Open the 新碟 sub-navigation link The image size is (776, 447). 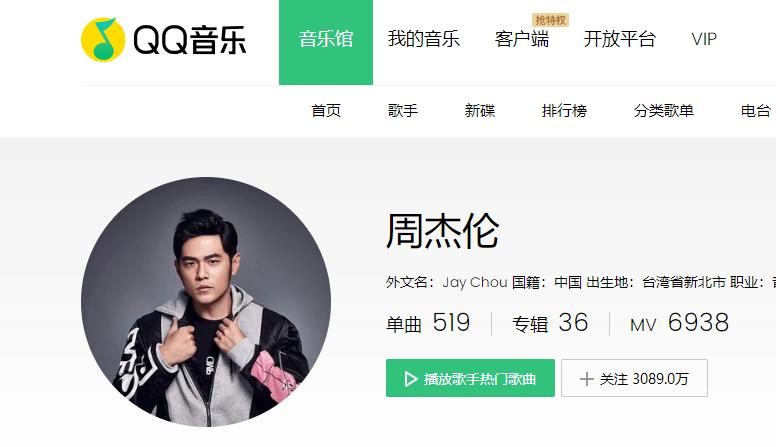click(x=480, y=110)
